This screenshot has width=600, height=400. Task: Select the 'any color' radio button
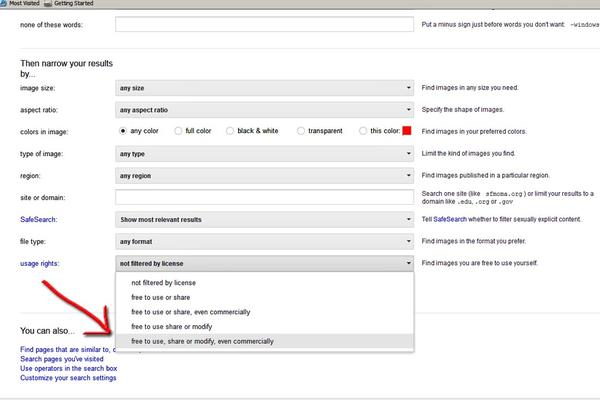[122, 131]
